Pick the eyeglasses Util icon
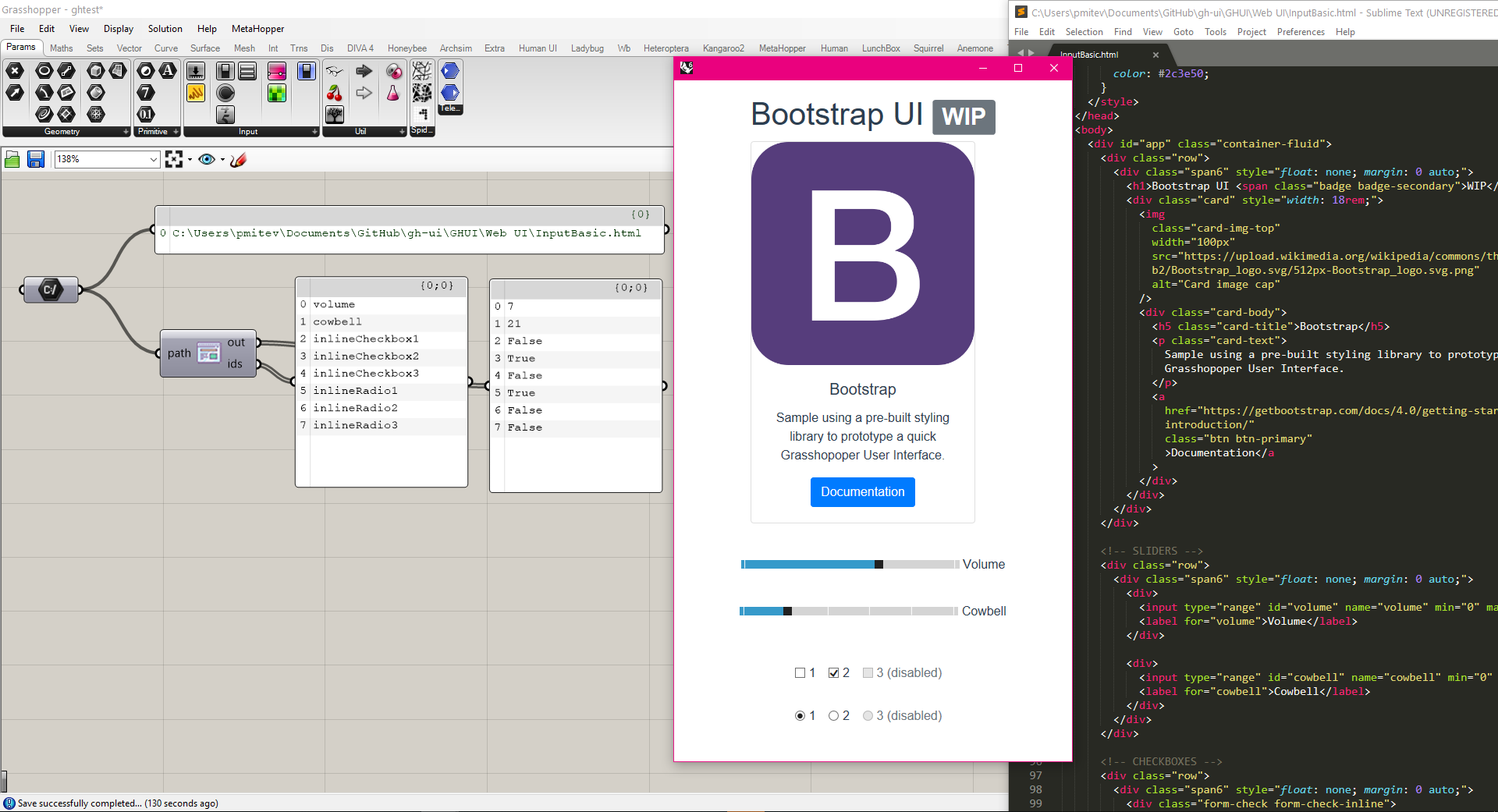Viewport: 1498px width, 812px height. pyautogui.click(x=335, y=71)
